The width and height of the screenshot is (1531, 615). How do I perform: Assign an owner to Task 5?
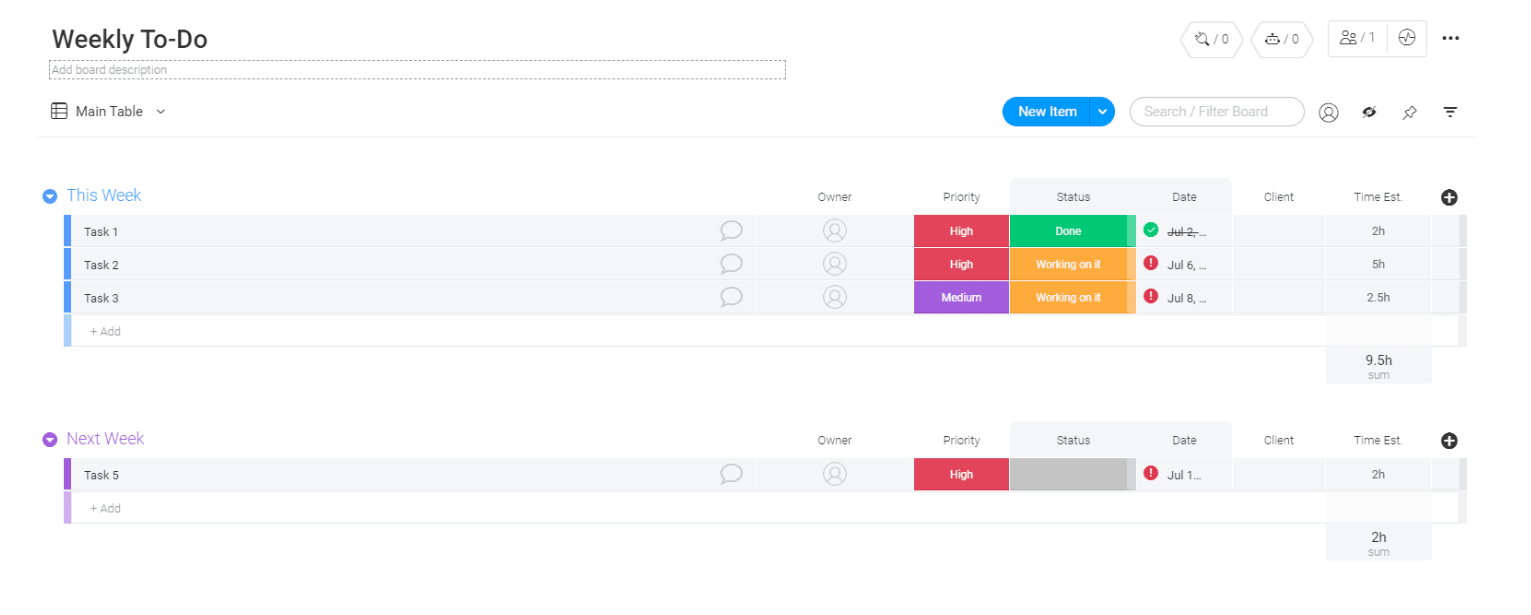[x=834, y=474]
